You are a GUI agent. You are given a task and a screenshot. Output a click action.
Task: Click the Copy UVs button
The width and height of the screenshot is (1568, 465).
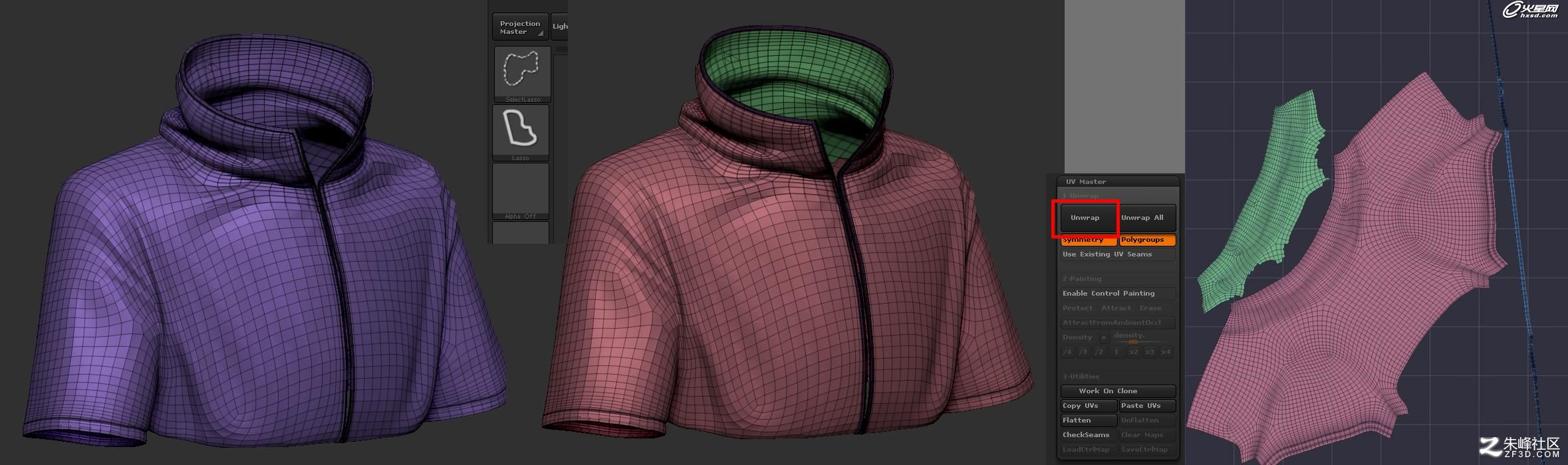(1089, 406)
